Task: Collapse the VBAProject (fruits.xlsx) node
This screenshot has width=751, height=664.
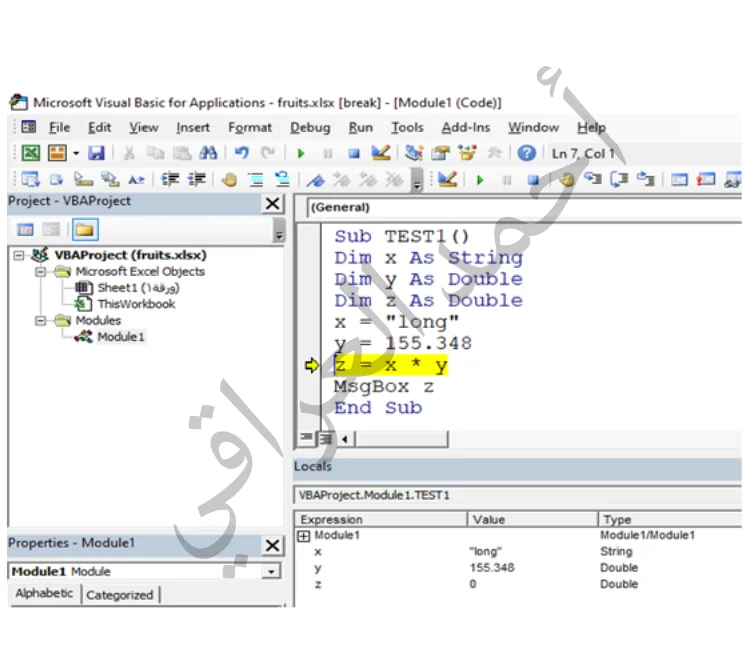Action: click(19, 255)
